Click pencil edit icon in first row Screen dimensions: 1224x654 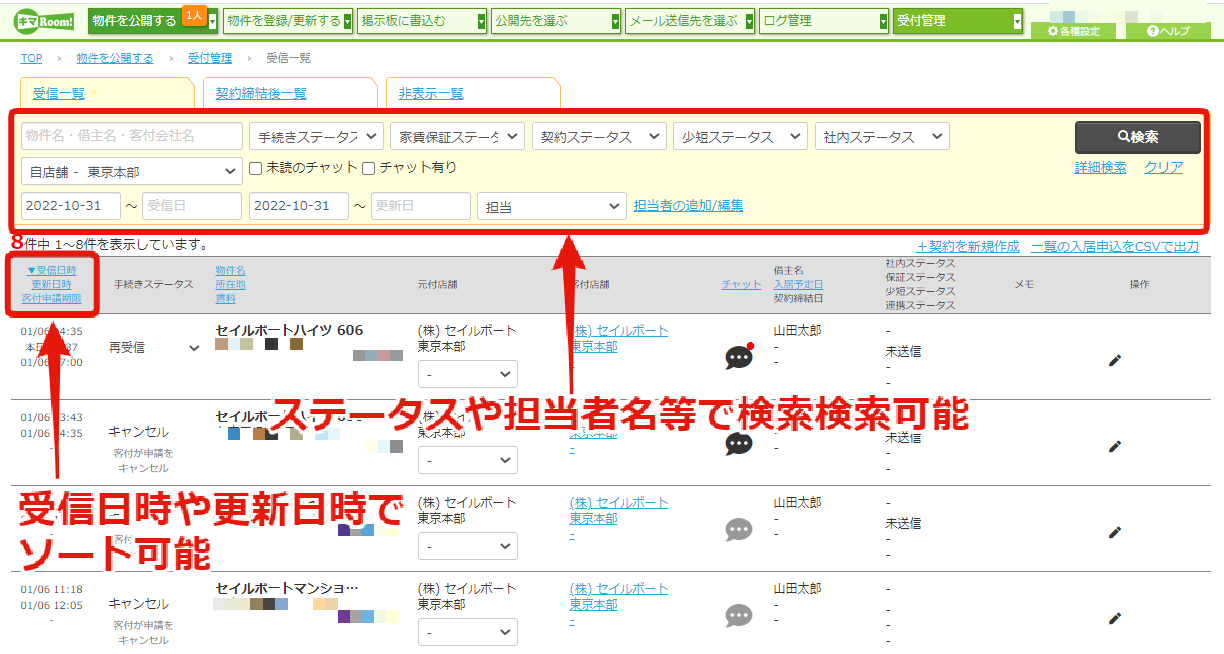pos(1115,360)
